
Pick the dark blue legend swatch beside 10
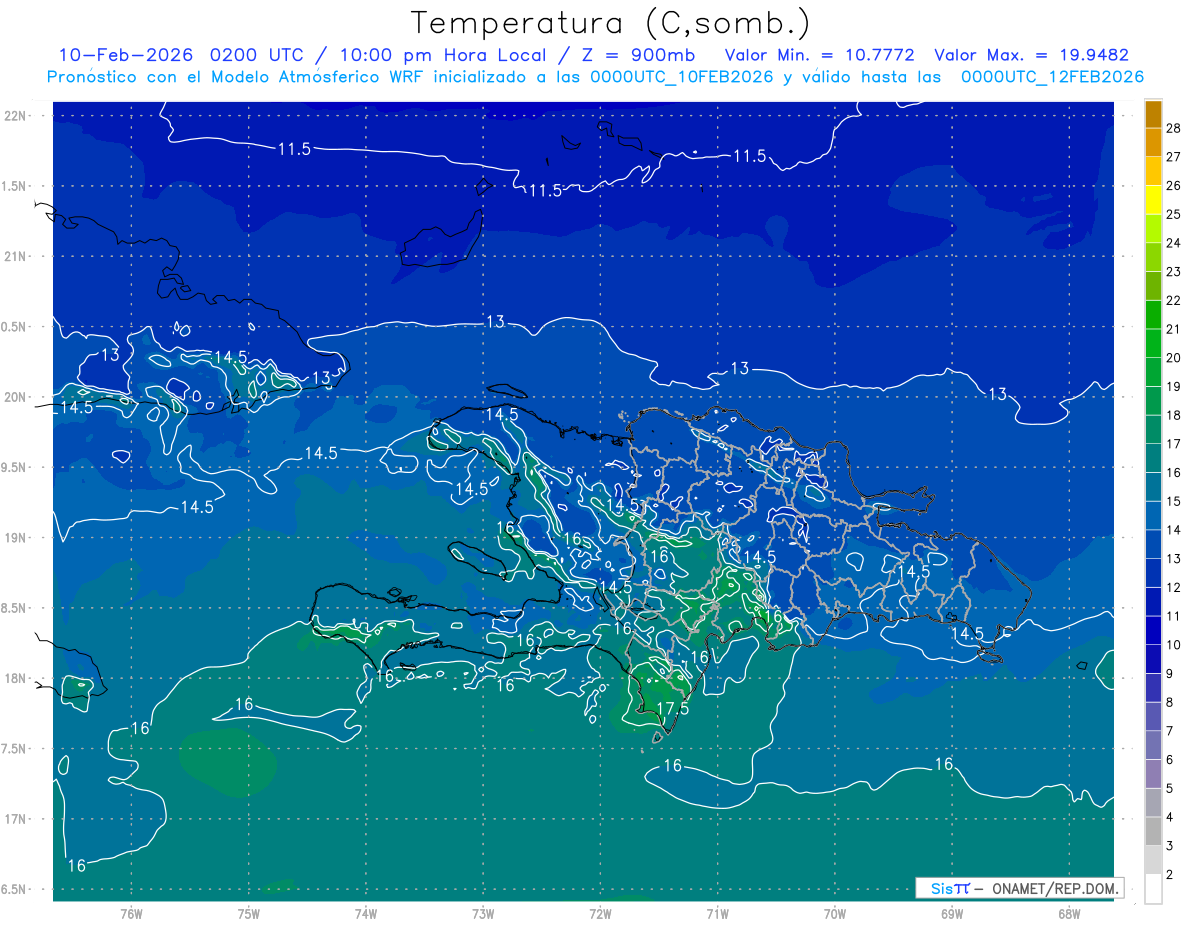pyautogui.click(x=1153, y=631)
